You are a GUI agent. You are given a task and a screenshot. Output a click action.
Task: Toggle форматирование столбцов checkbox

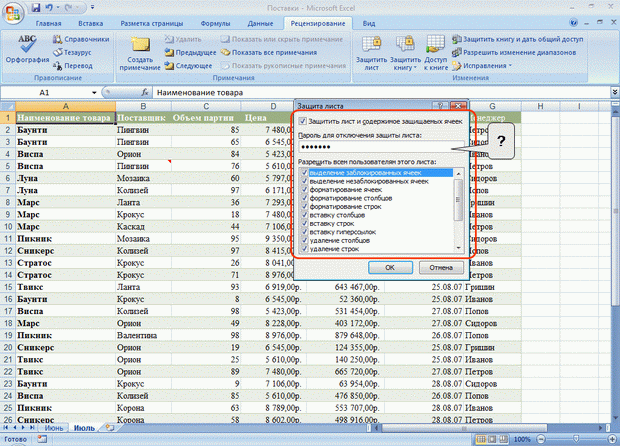click(304, 198)
